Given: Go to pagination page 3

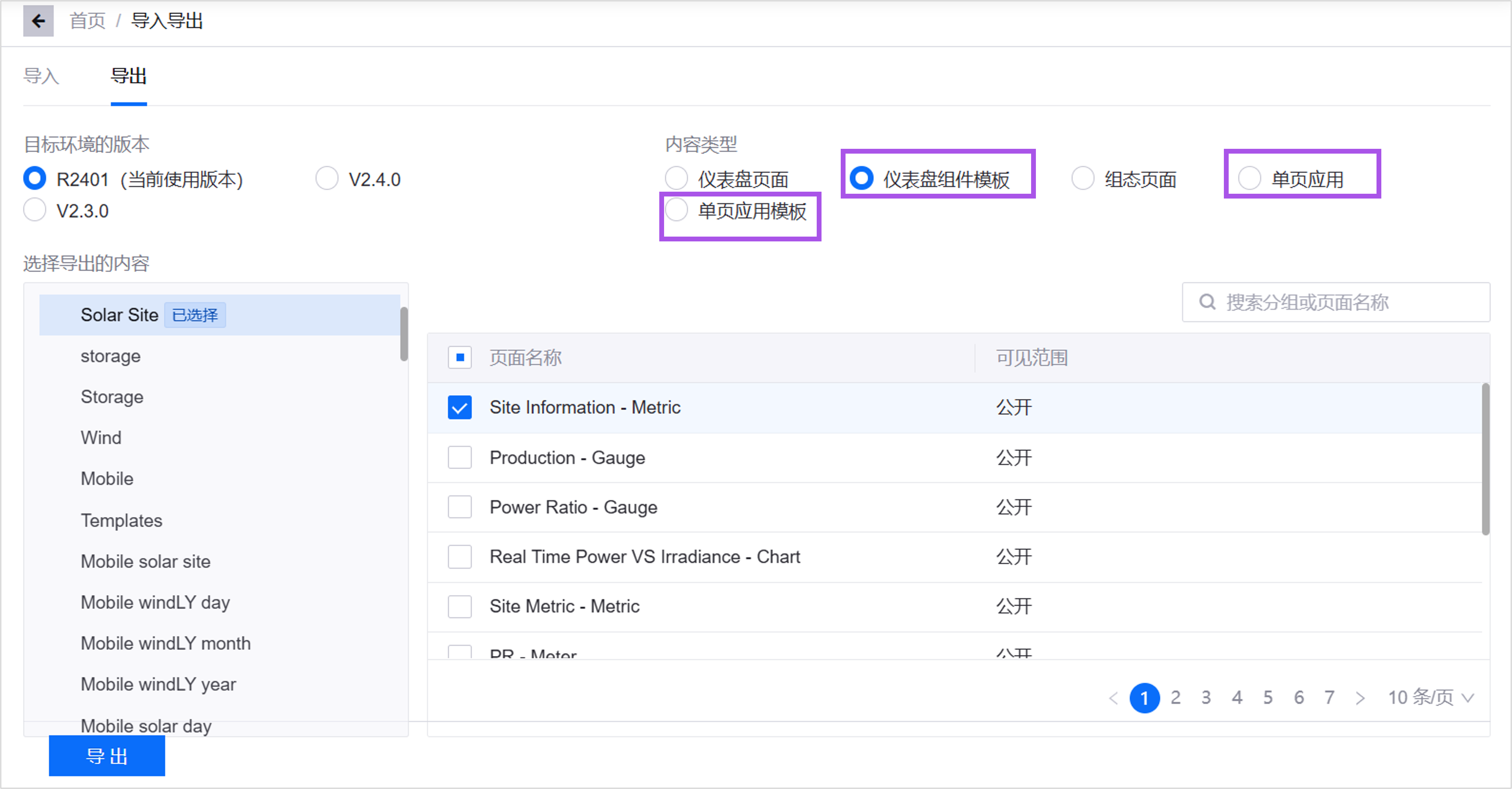Looking at the screenshot, I should click(x=1206, y=697).
